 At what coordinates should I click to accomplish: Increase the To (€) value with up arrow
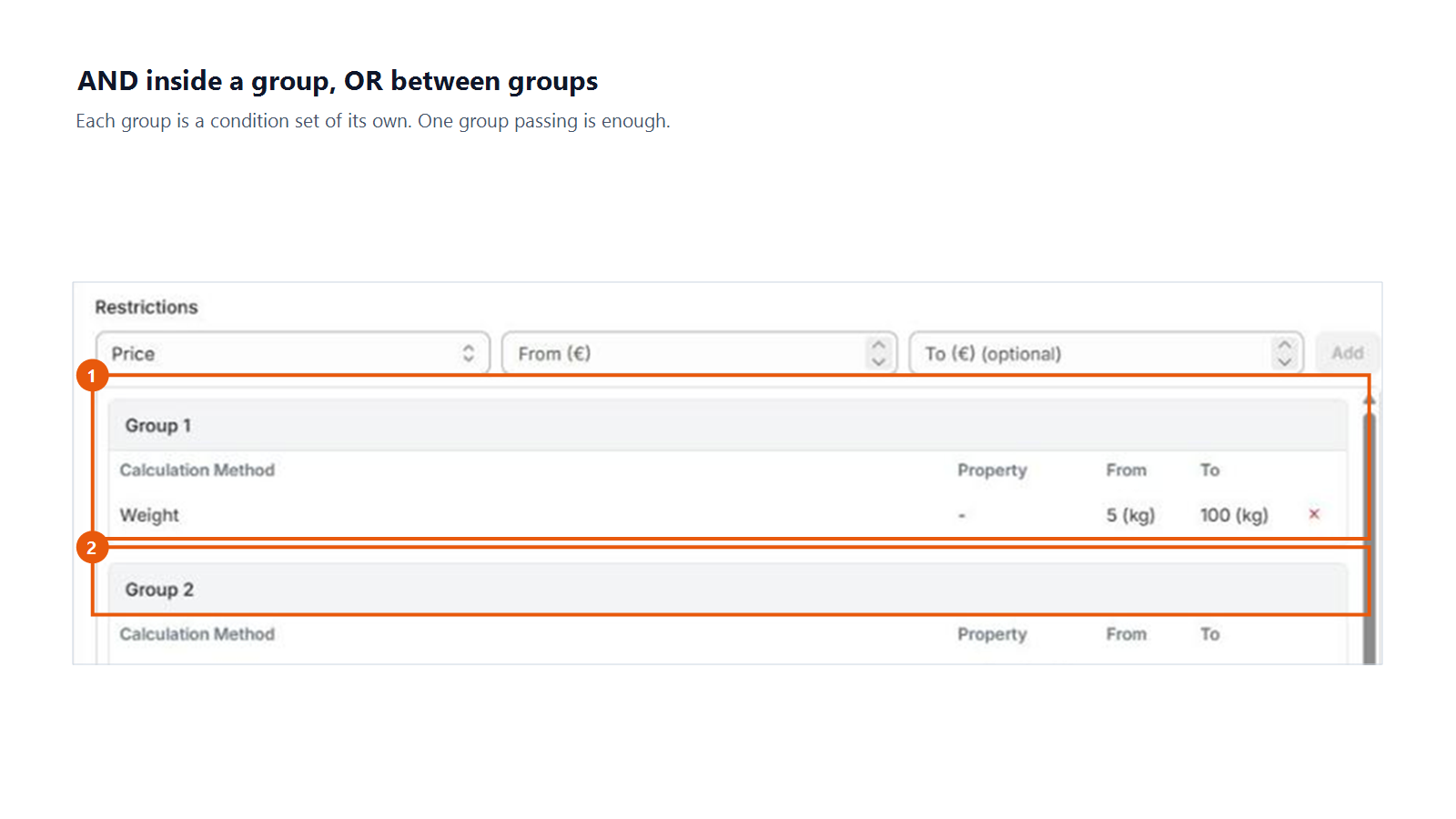click(1285, 345)
